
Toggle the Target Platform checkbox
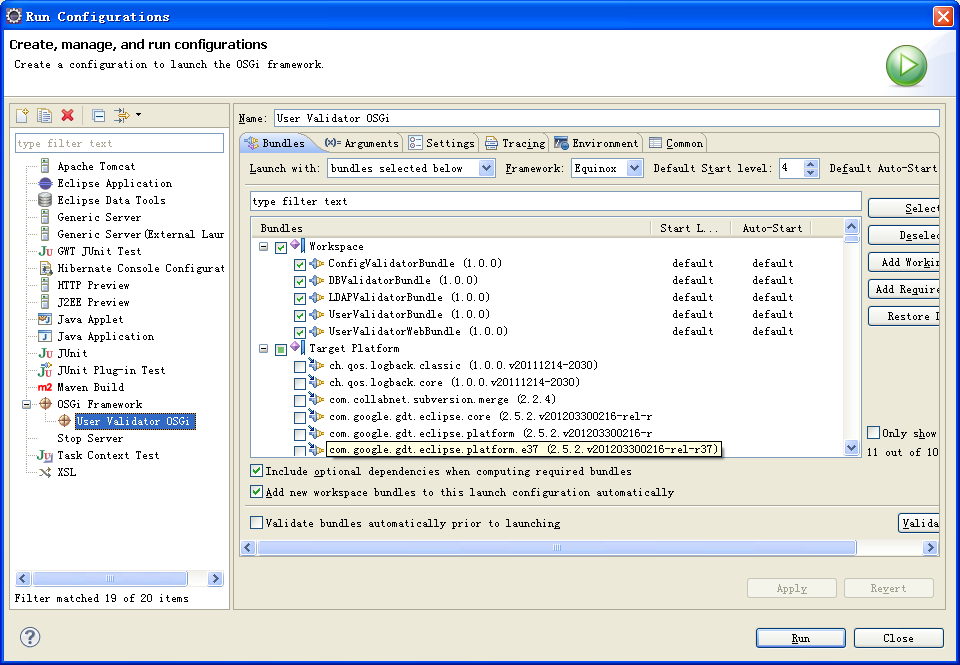281,349
